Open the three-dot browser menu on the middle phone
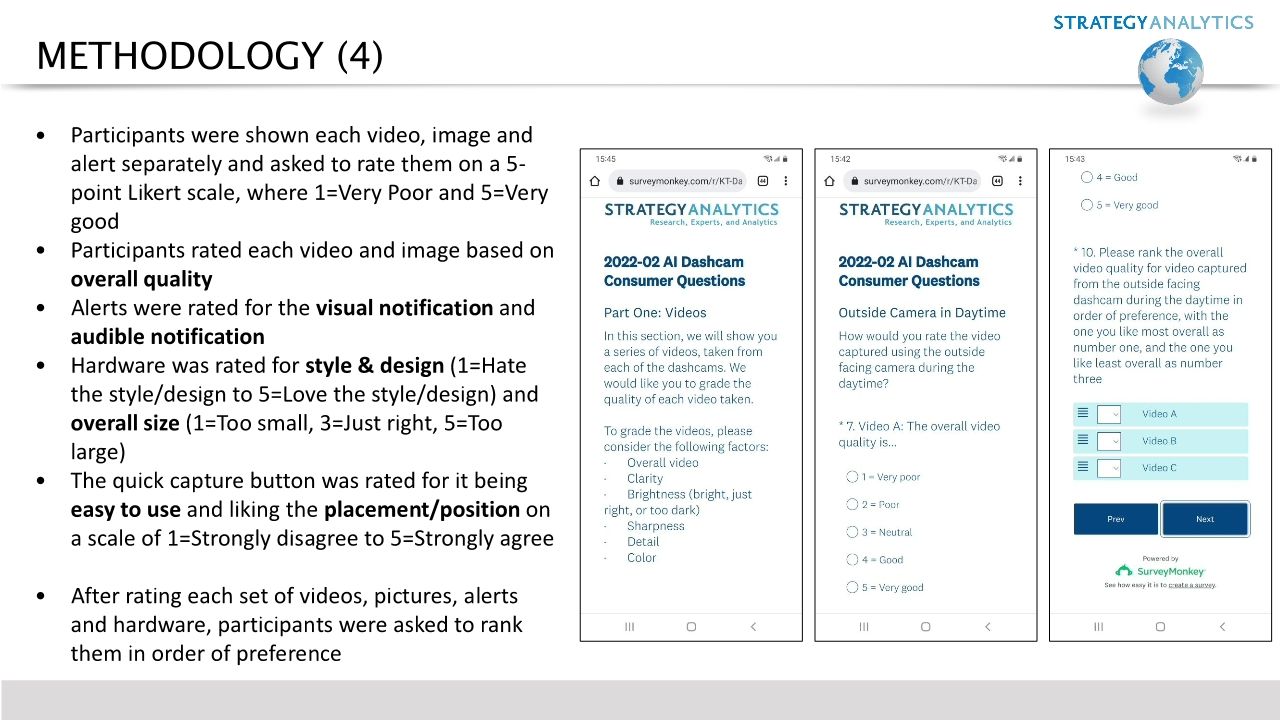The height and width of the screenshot is (720, 1280). pyautogui.click(x=1018, y=181)
